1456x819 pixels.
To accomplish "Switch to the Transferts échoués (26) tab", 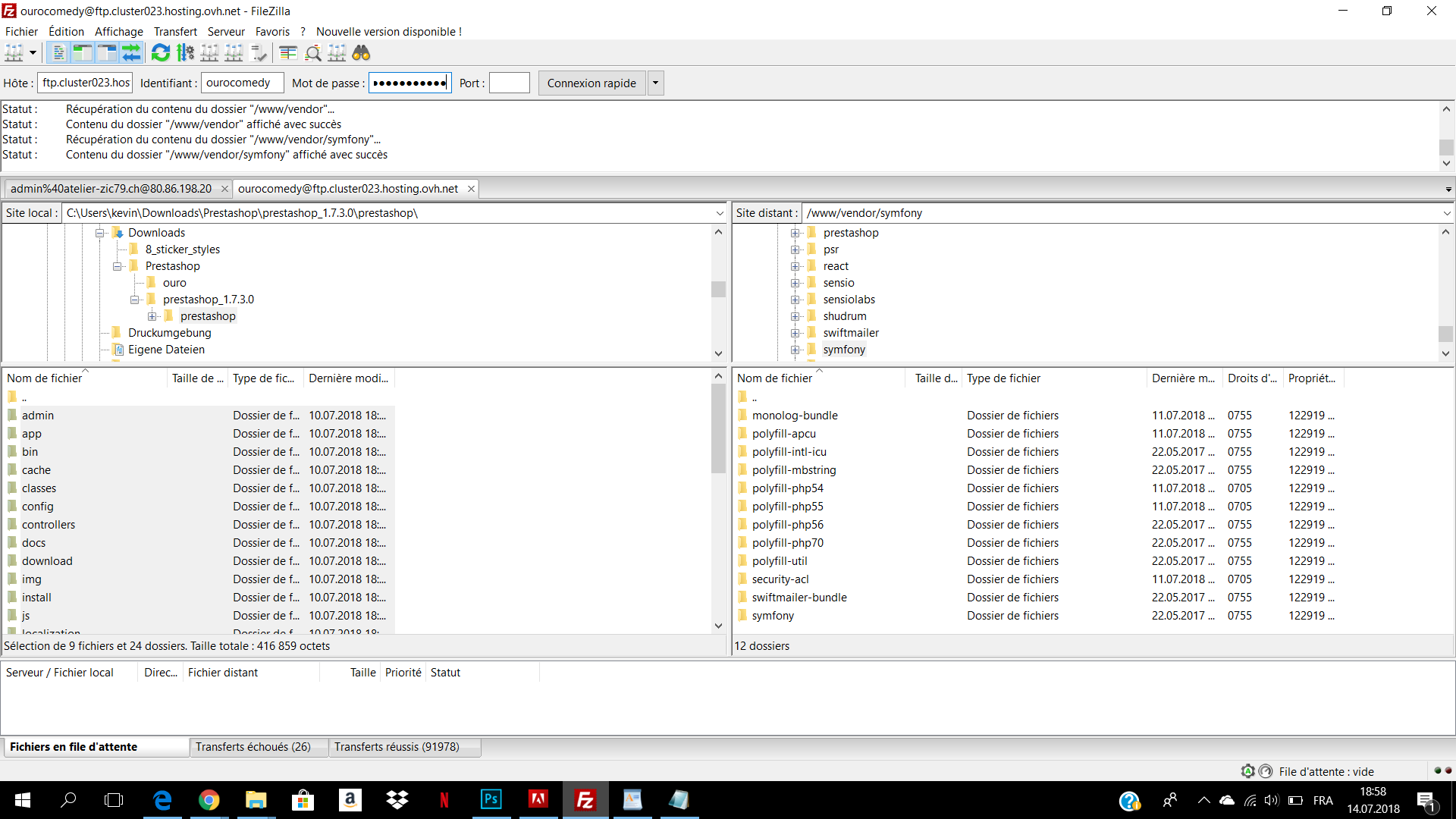I will click(x=253, y=747).
